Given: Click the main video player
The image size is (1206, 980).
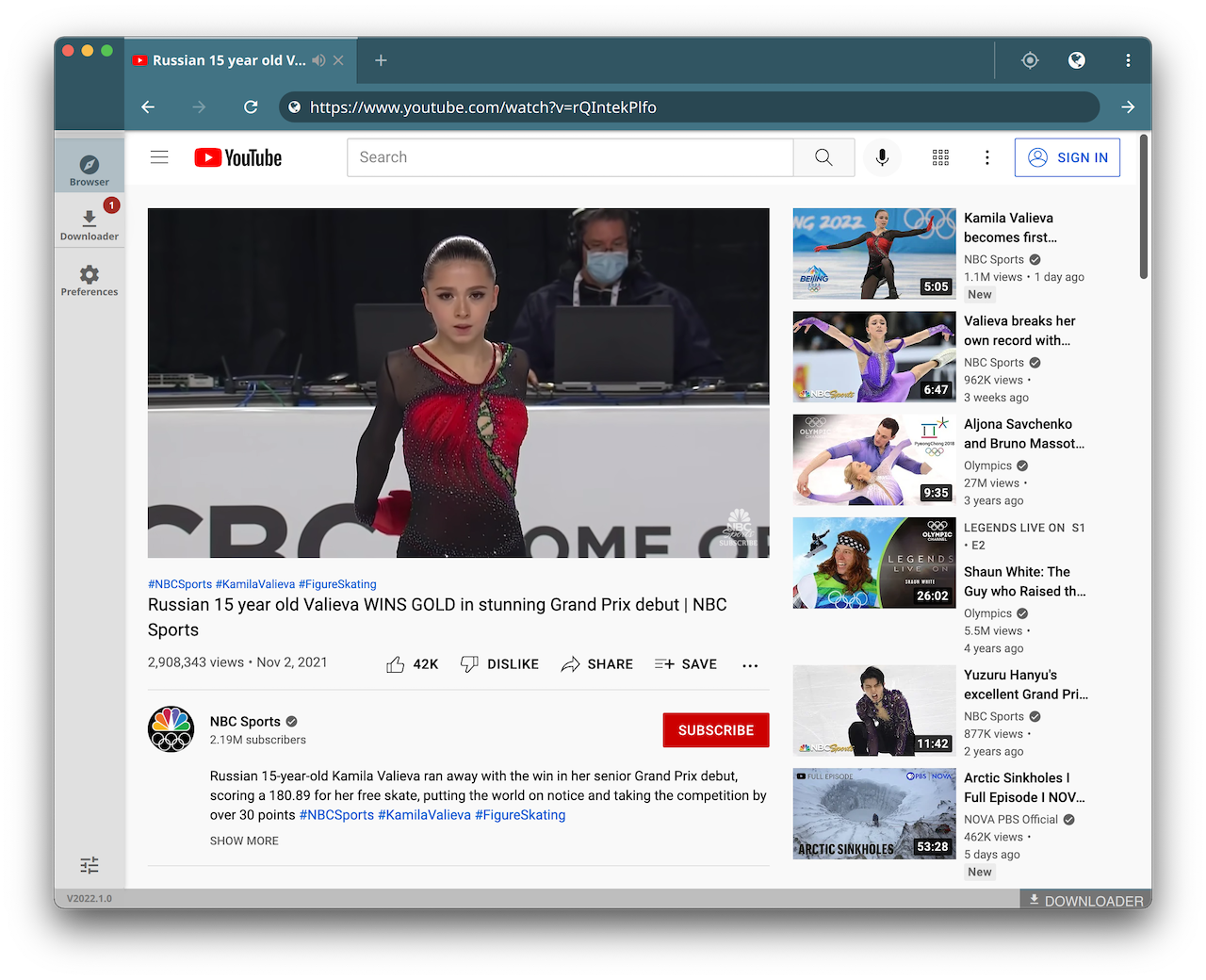Looking at the screenshot, I should [458, 383].
